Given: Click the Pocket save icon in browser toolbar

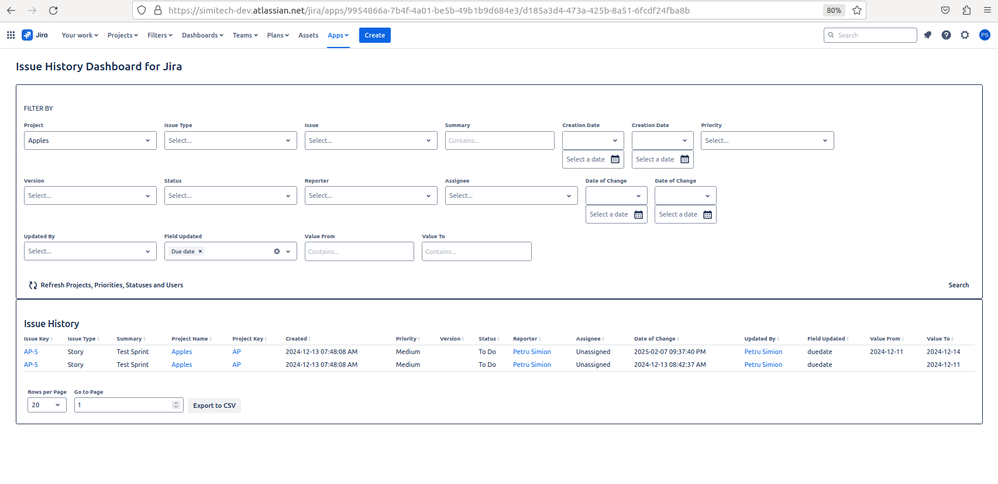Looking at the screenshot, I should click(946, 10).
